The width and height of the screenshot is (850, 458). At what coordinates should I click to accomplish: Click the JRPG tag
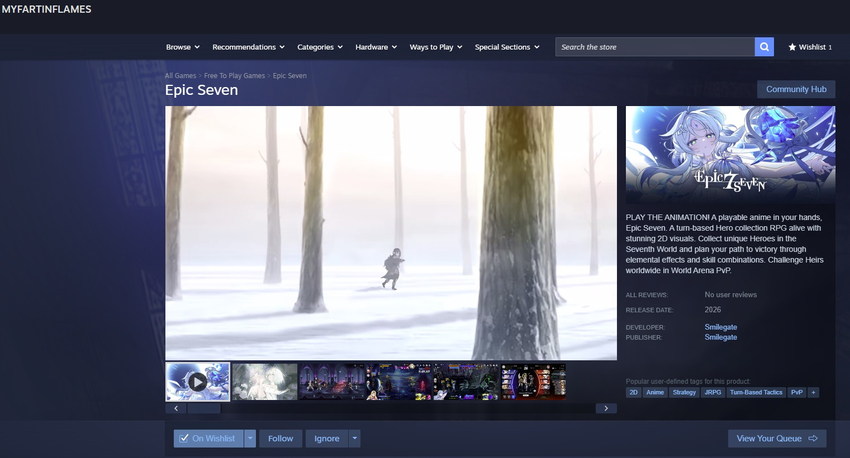pos(713,392)
